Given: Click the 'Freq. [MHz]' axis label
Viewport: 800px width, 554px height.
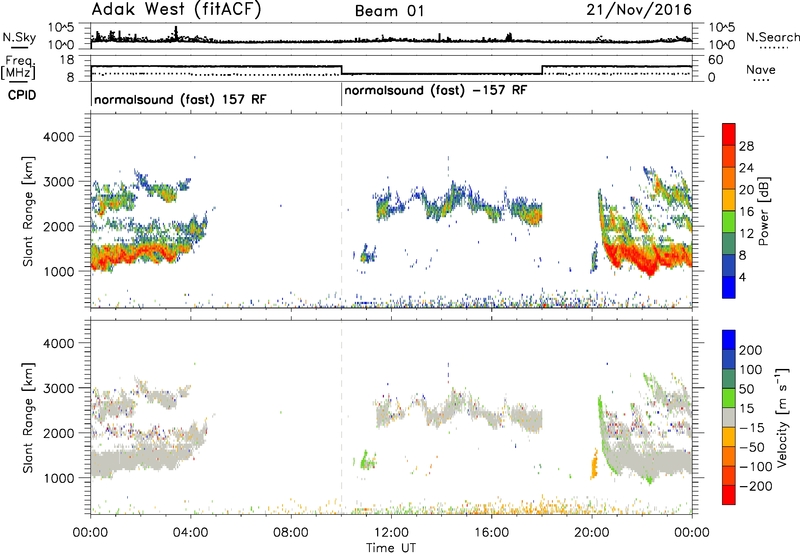Looking at the screenshot, I should pos(18,67).
